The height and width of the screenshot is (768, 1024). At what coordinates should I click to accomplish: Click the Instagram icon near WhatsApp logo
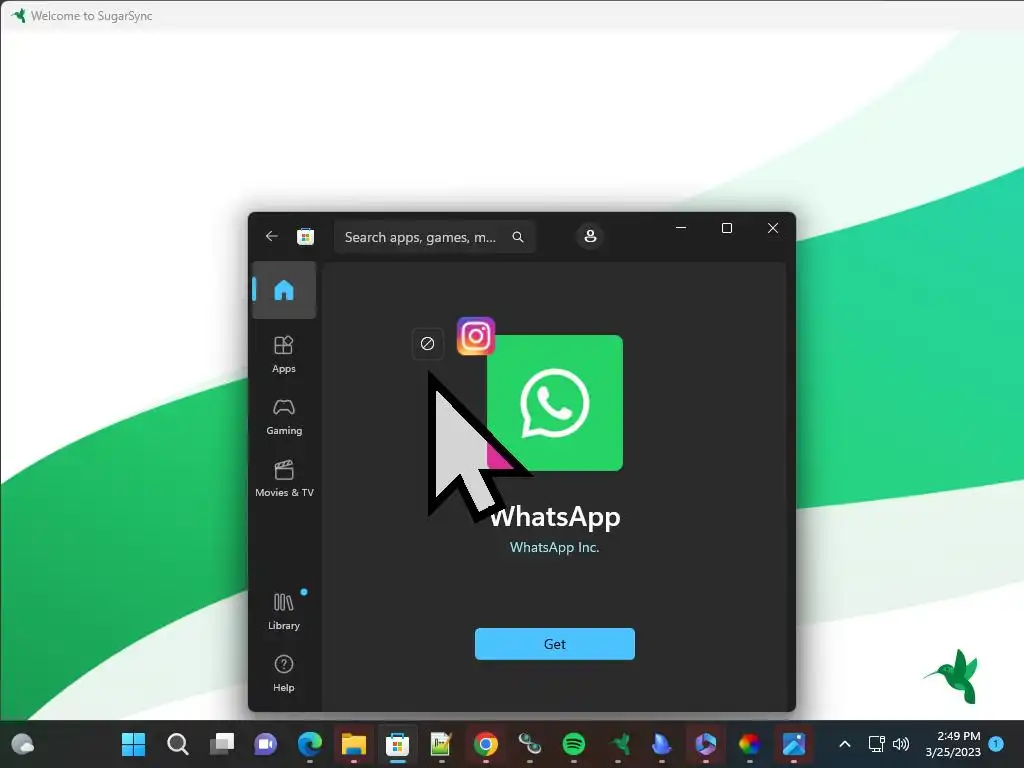point(476,336)
